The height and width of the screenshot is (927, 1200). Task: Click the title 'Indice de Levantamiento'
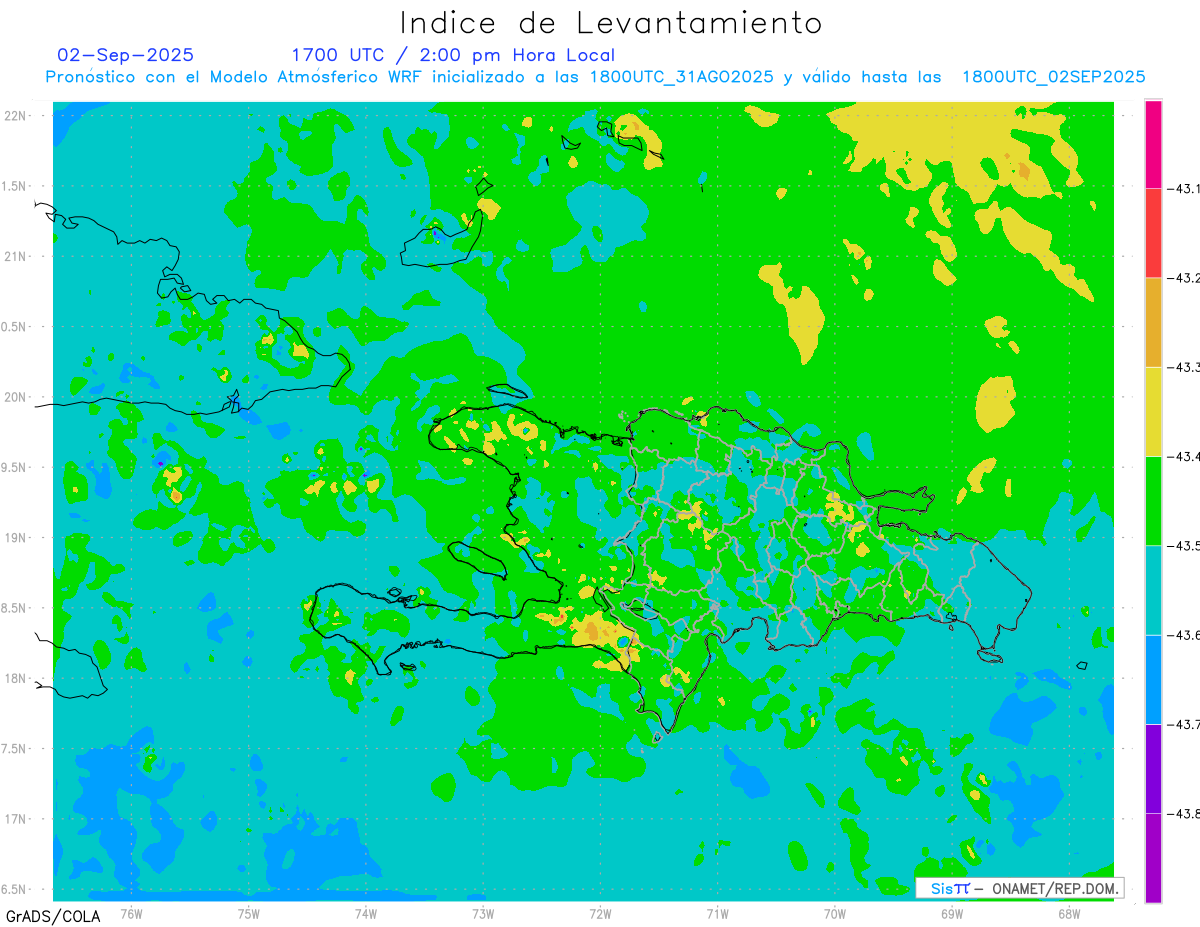pyautogui.click(x=611, y=22)
